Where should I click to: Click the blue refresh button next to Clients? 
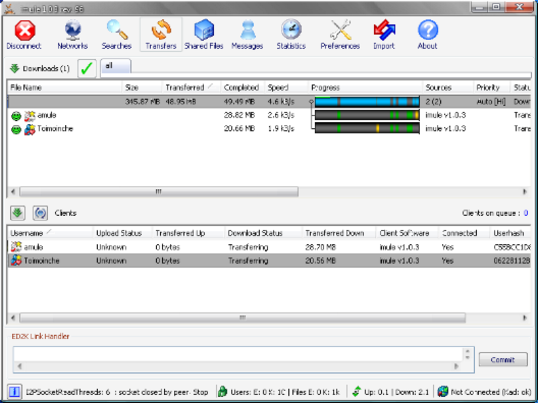point(40,213)
